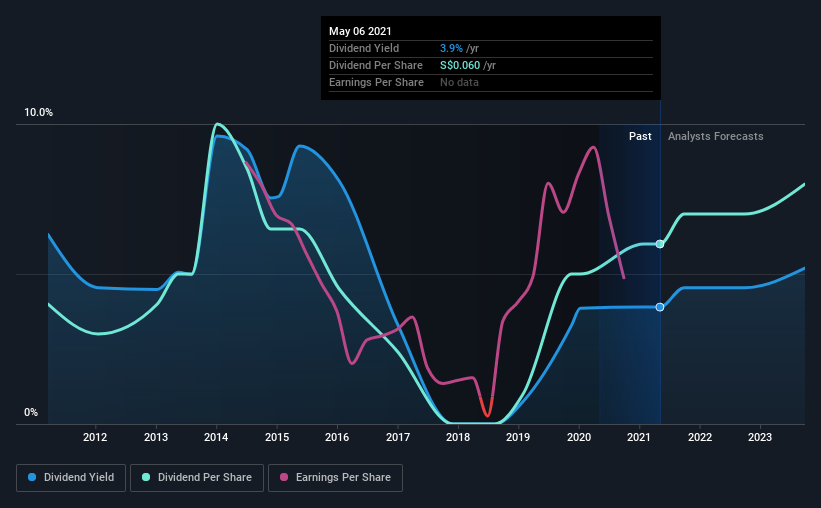Click the 3.9% dividend yield value
Viewport: 821px width, 508px height.
click(451, 48)
